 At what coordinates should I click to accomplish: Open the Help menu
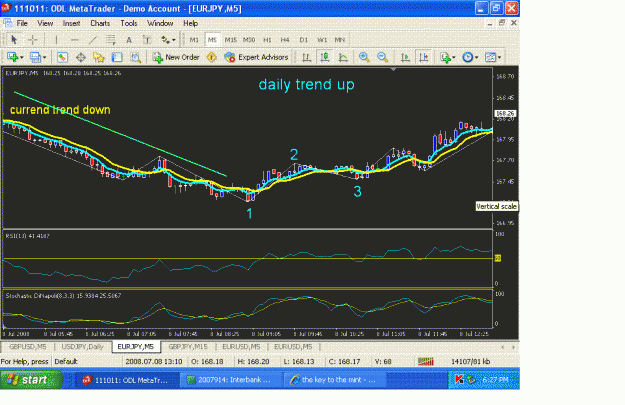coord(191,23)
